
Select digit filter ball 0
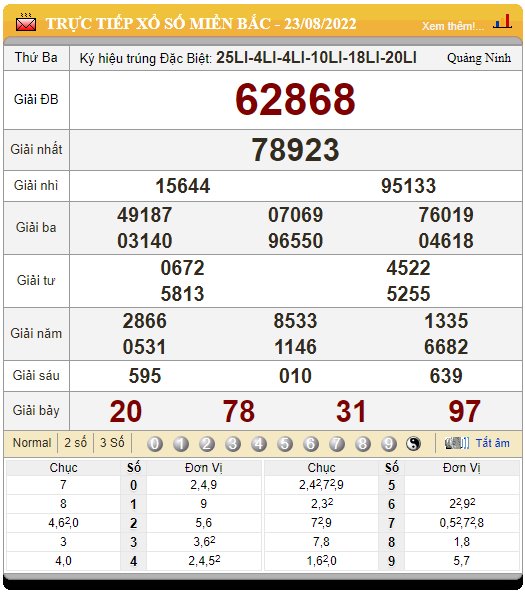pyautogui.click(x=155, y=444)
